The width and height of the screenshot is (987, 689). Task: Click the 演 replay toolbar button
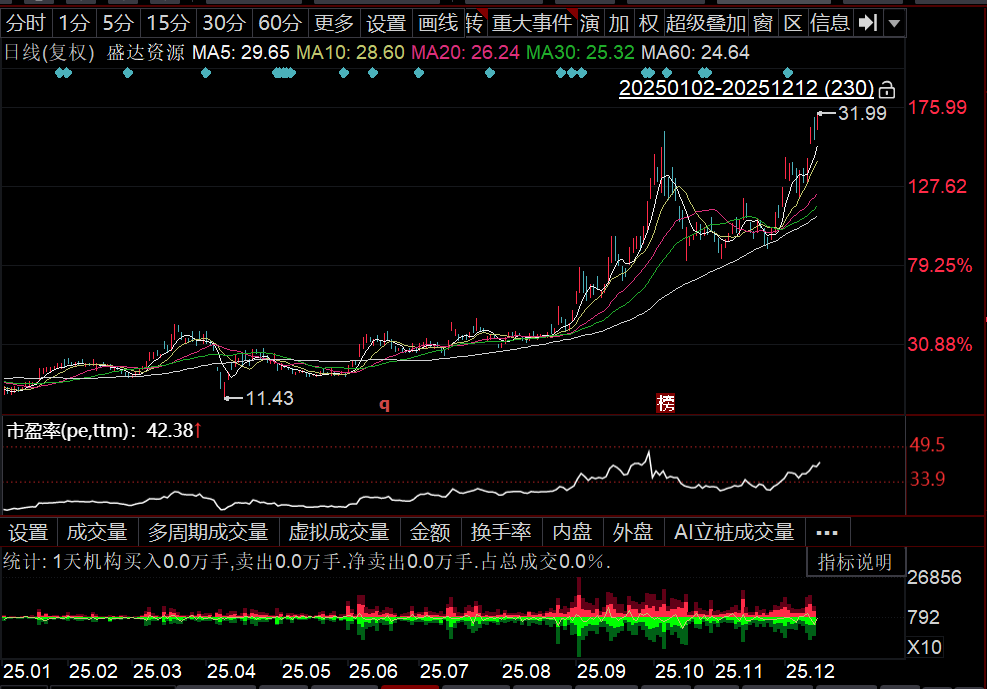590,23
